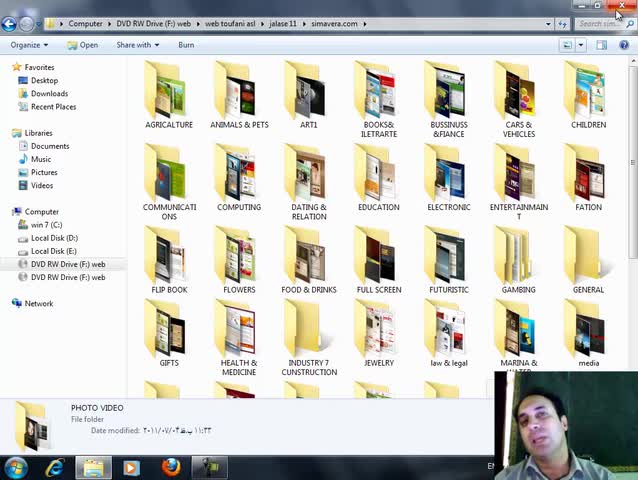The image size is (638, 480).
Task: Select the GENERAL folder
Action: click(x=588, y=260)
